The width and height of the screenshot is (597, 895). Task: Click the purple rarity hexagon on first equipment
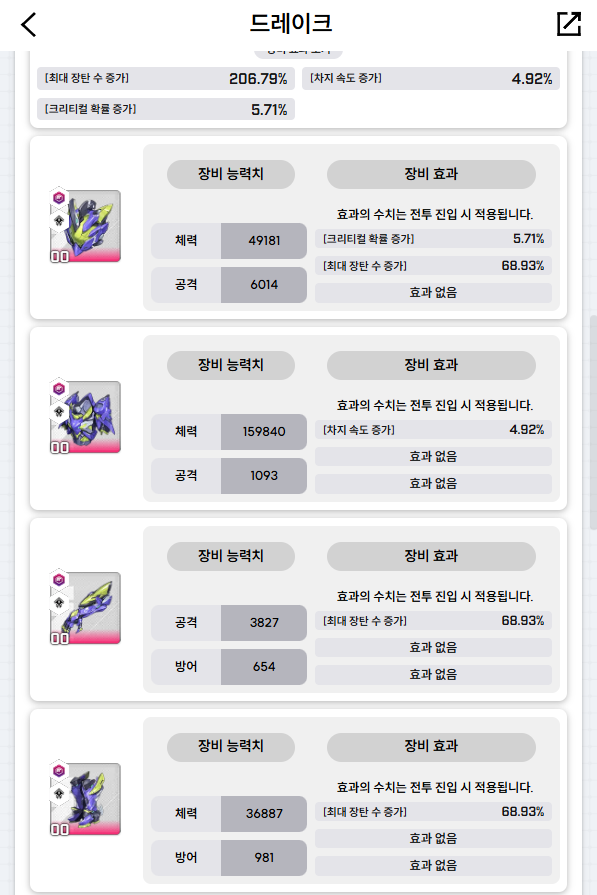tap(58, 197)
